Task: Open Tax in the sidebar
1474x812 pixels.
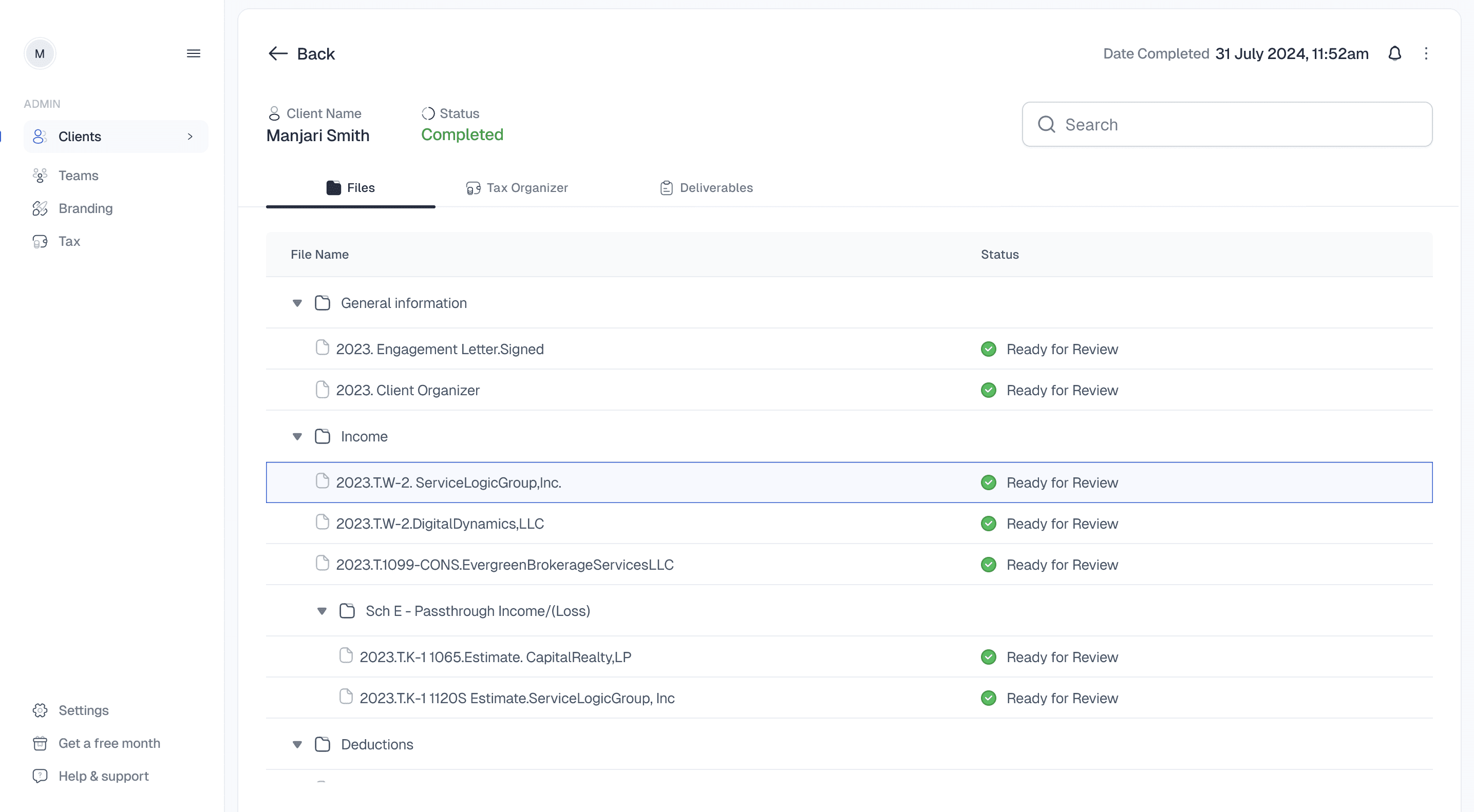Action: [x=69, y=241]
